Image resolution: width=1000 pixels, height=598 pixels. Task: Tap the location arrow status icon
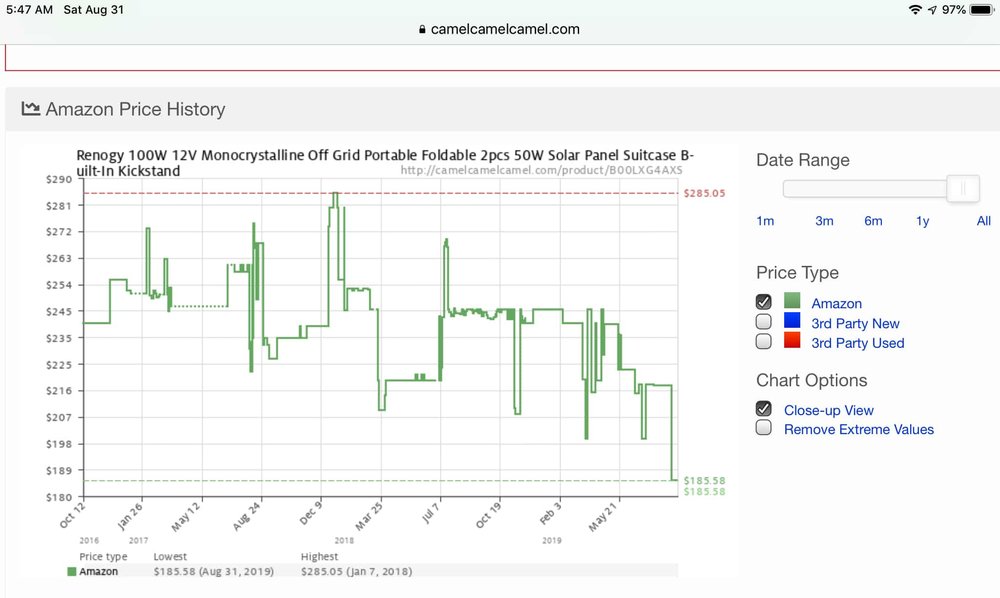coord(932,9)
